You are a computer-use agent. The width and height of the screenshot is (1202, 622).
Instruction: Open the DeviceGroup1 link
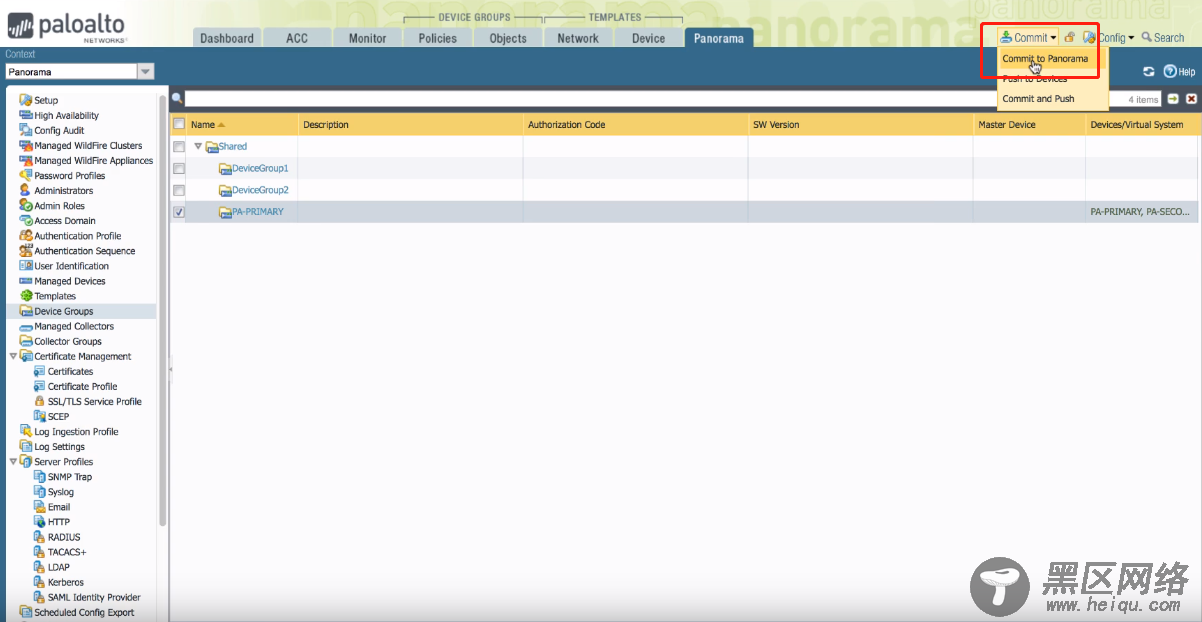pos(260,168)
